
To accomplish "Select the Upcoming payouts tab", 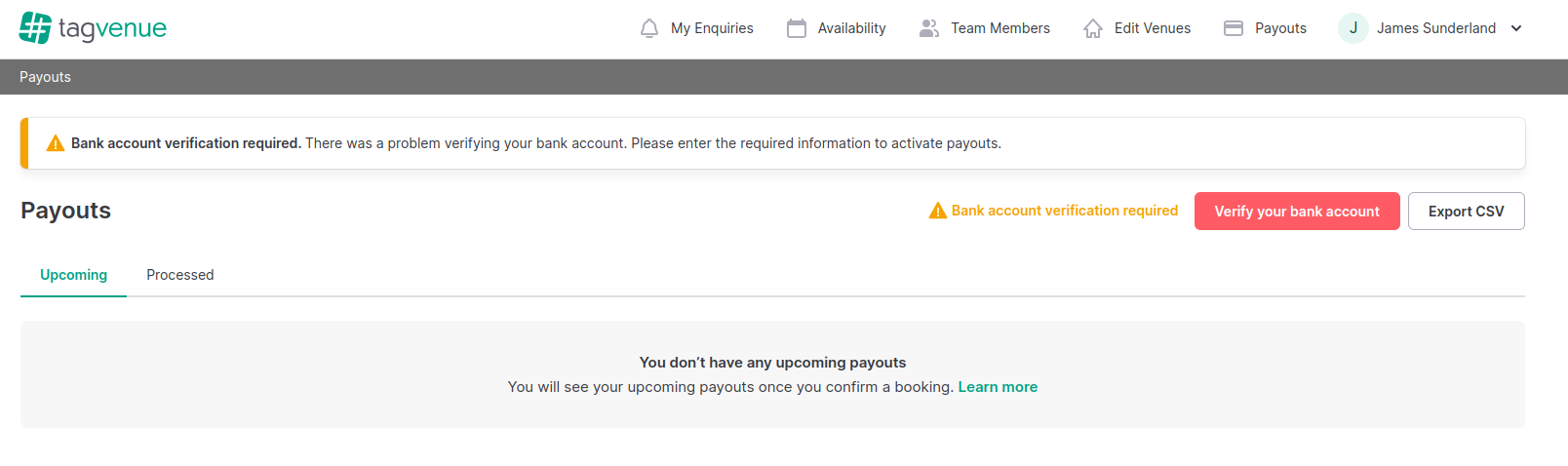I will [73, 275].
